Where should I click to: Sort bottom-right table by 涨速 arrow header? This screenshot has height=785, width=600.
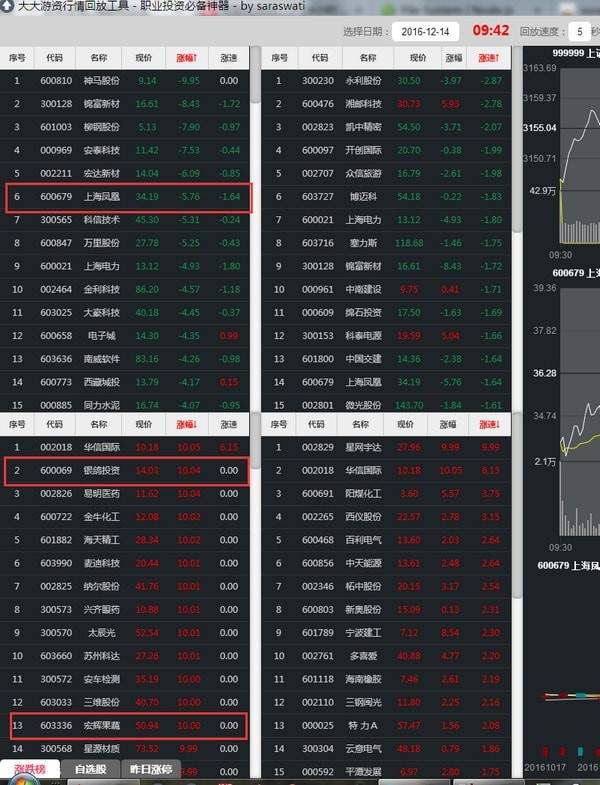(489, 423)
